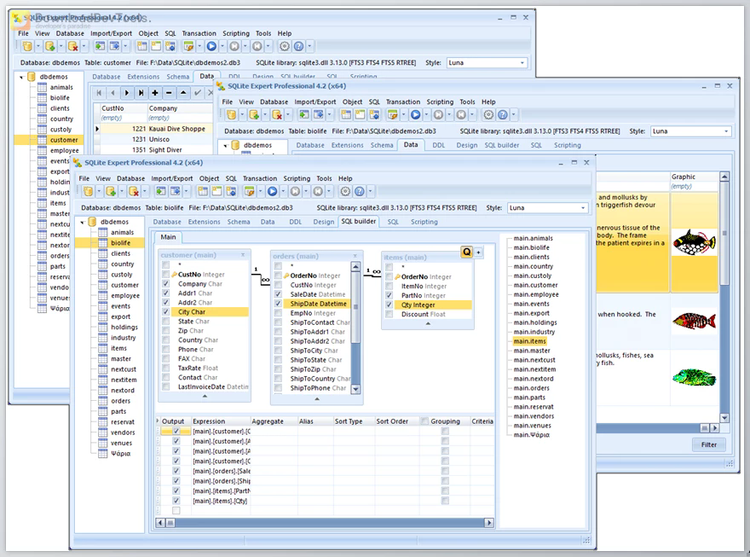Collapse customer table box using bottom arrow
This screenshot has width=750, height=557.
[205, 396]
